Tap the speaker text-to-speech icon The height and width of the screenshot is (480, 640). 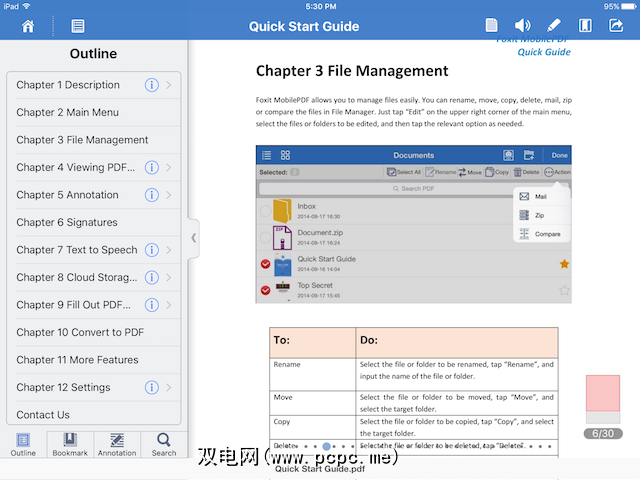pos(522,26)
